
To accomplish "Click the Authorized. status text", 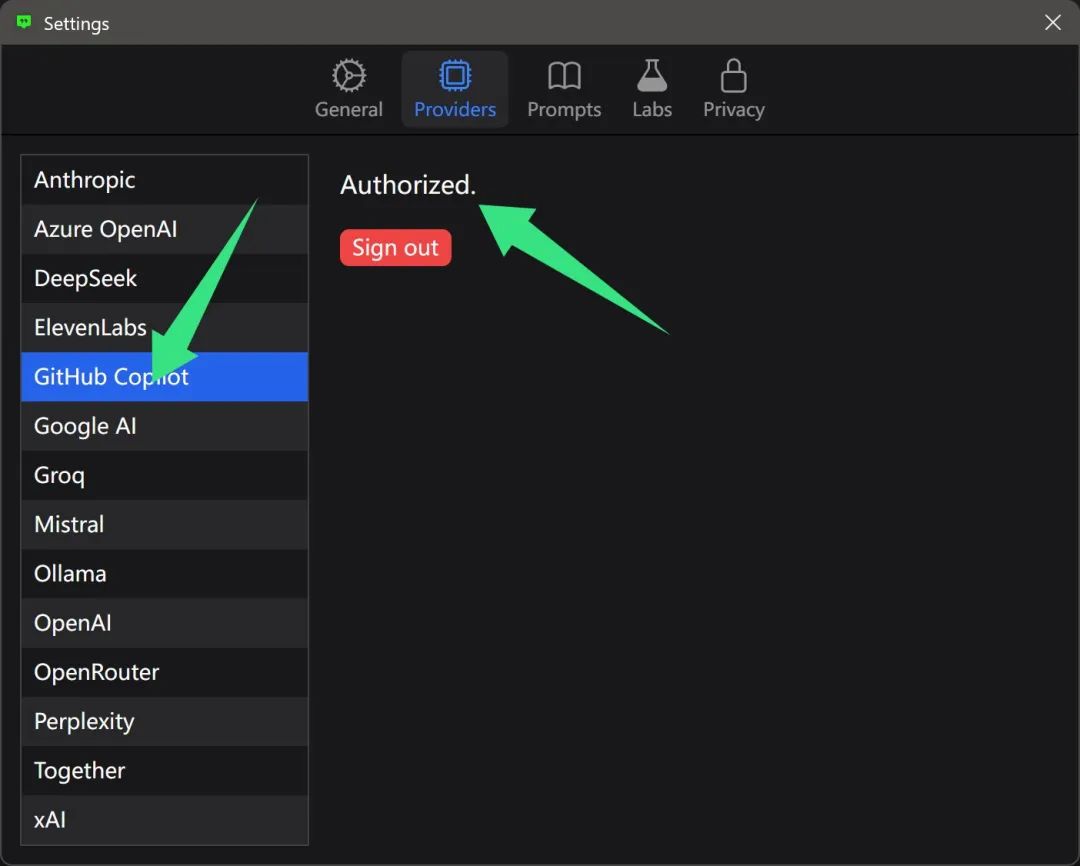I will pos(408,185).
